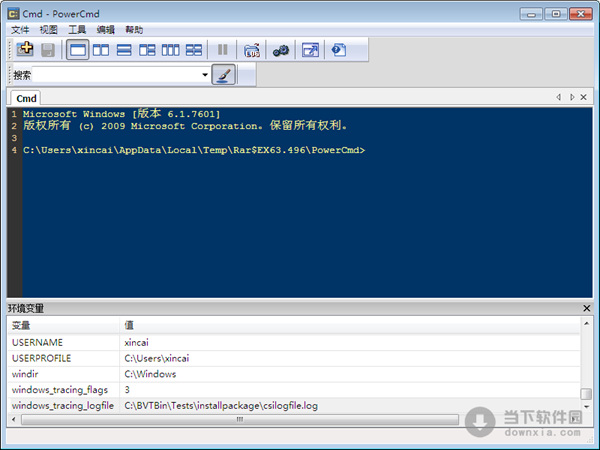The image size is (600, 450).
Task: Select the windir variable row
Action: (x=294, y=374)
